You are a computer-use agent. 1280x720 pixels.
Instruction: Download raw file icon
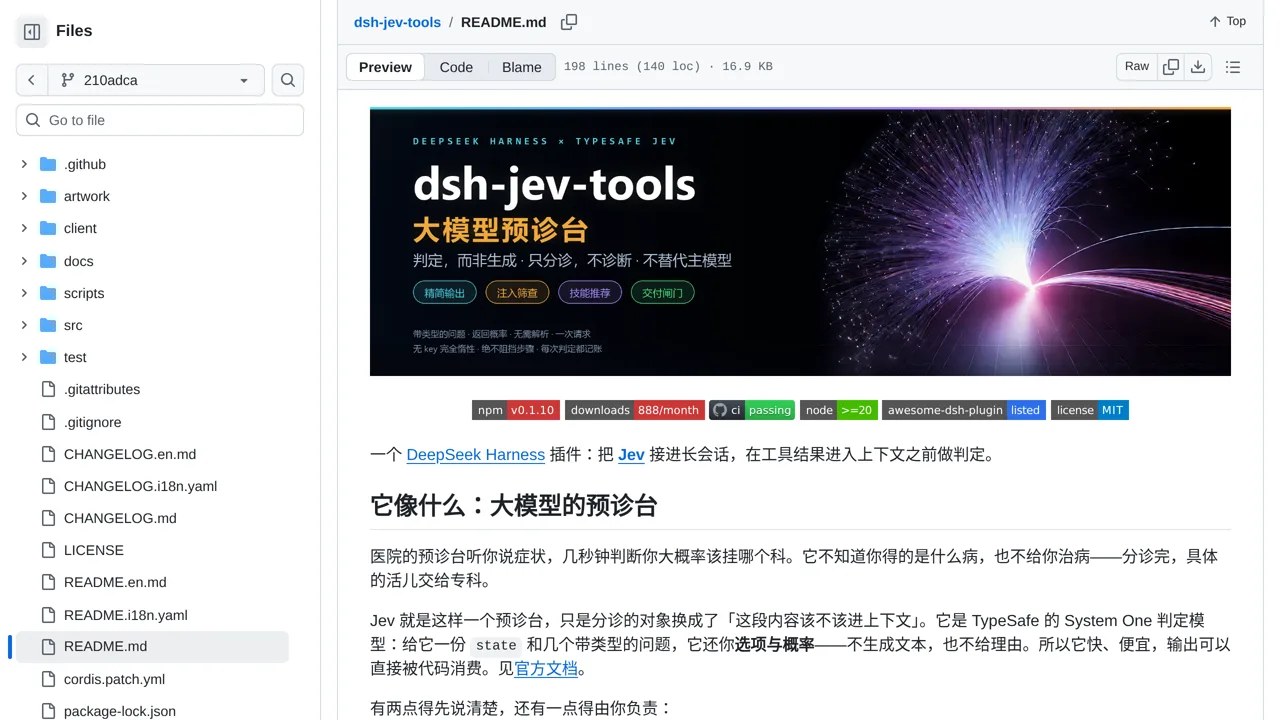pos(1198,67)
